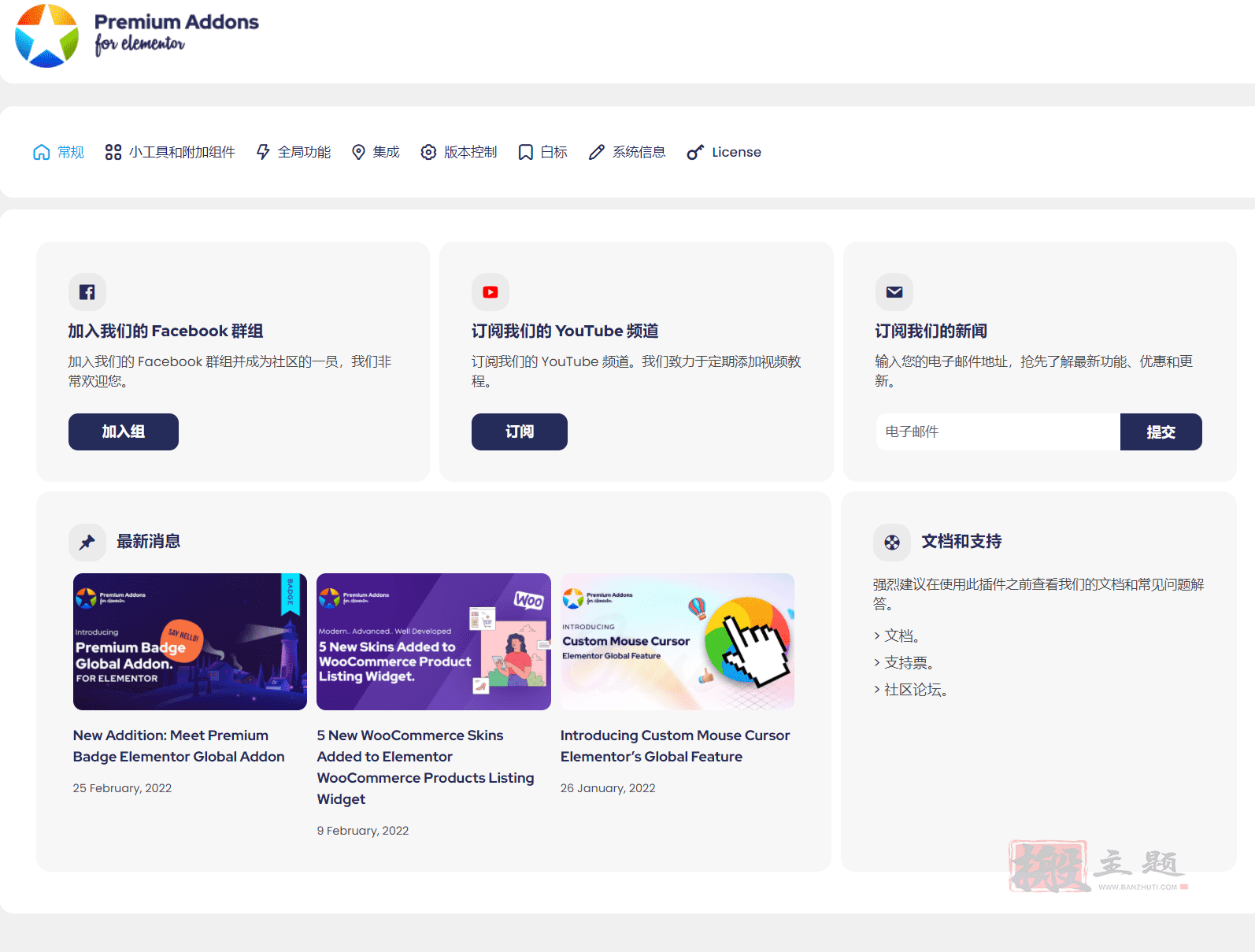The width and height of the screenshot is (1255, 952).
Task: Click the home icon beside 常规
Action: click(42, 152)
